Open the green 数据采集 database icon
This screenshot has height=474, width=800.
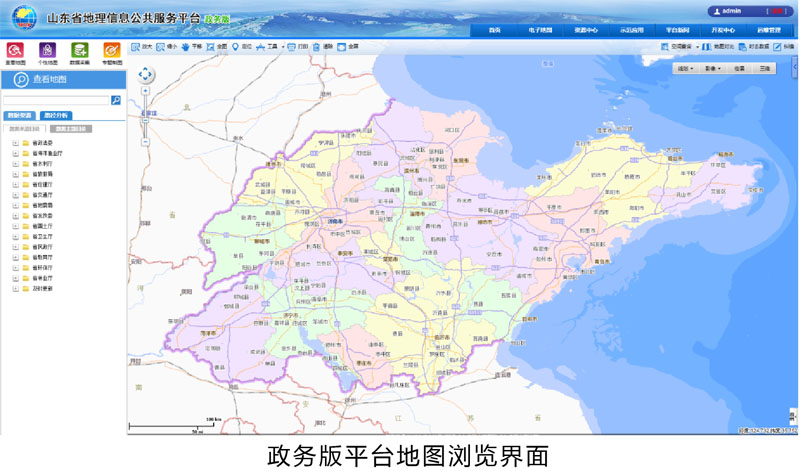pyautogui.click(x=80, y=50)
